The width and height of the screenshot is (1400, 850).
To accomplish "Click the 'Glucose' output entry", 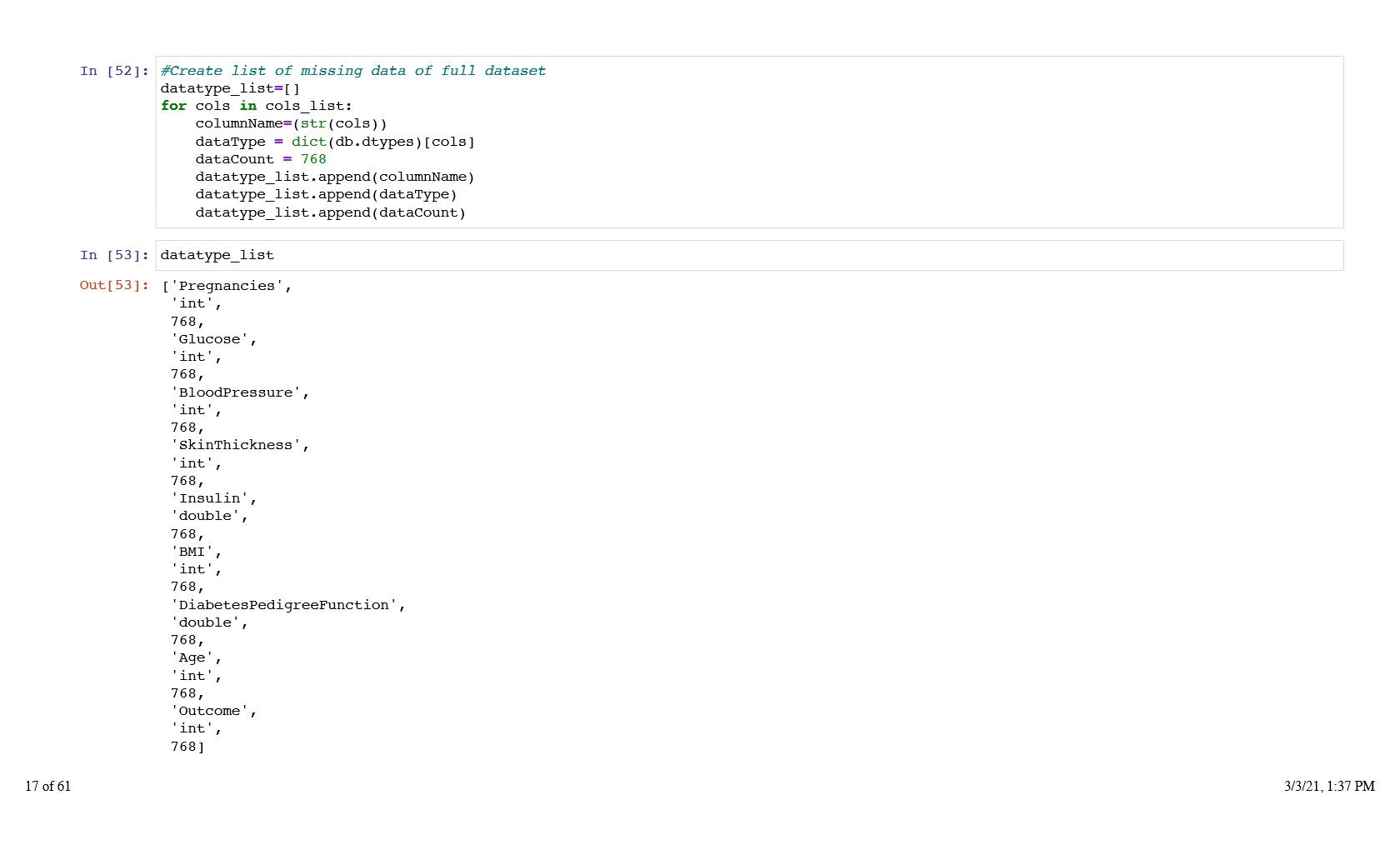I will coord(213,339).
